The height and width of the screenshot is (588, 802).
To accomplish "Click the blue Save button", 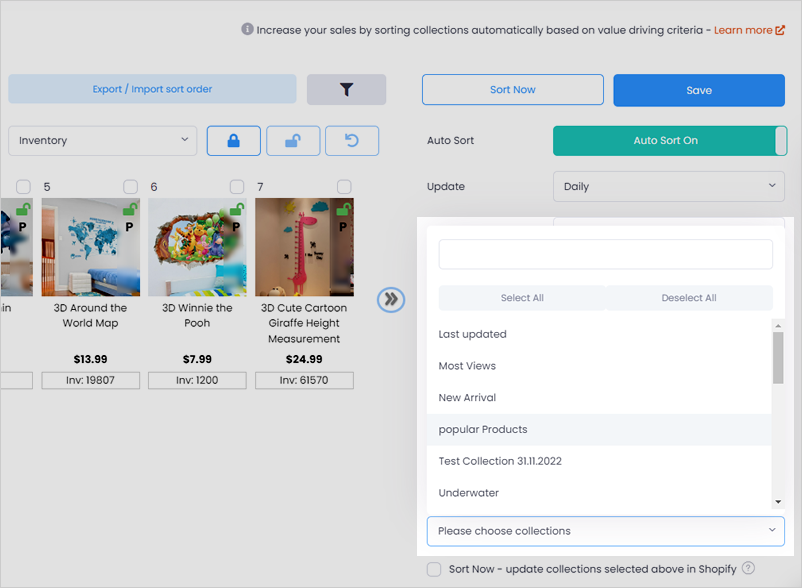I will click(x=699, y=90).
